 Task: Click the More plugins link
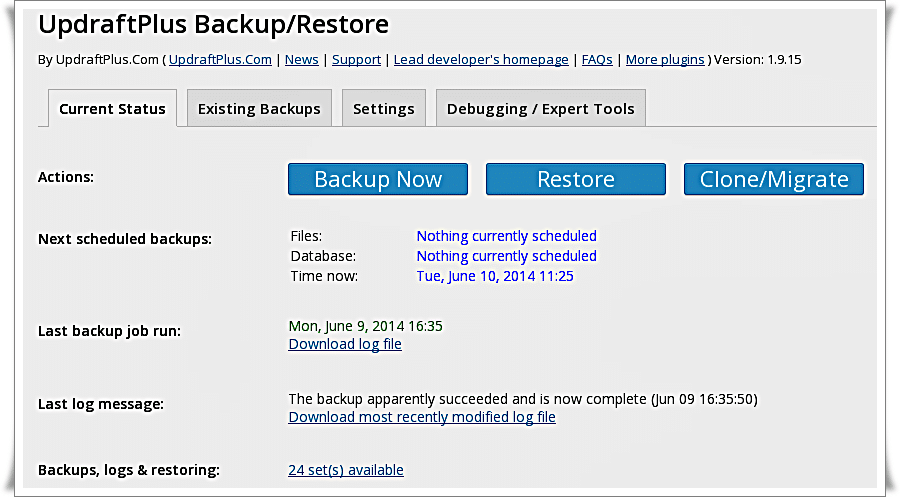pyautogui.click(x=665, y=60)
